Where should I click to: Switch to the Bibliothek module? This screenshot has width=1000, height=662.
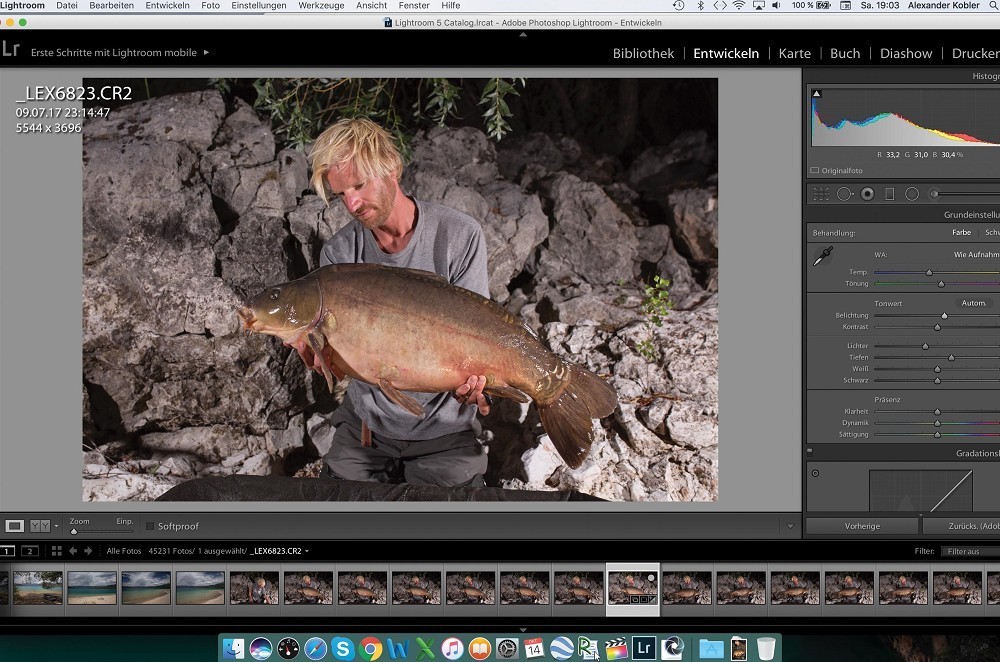(643, 54)
